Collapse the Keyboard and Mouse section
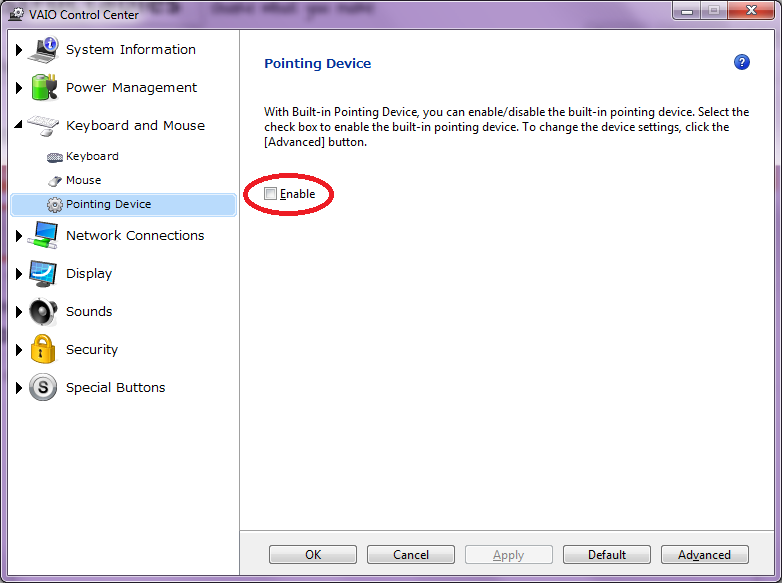The image size is (782, 583). [19, 126]
